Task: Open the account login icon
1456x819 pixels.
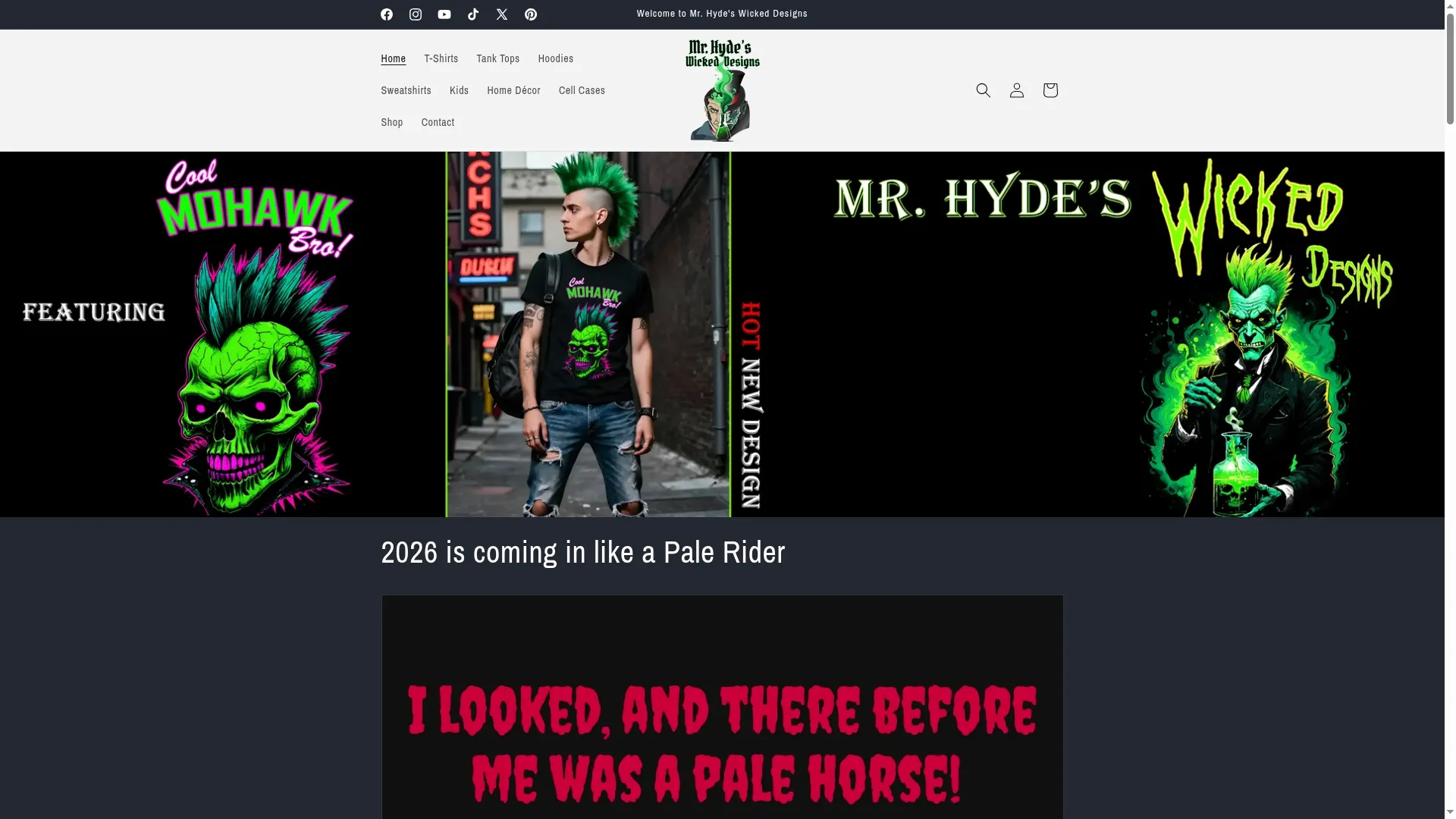Action: tap(1017, 90)
